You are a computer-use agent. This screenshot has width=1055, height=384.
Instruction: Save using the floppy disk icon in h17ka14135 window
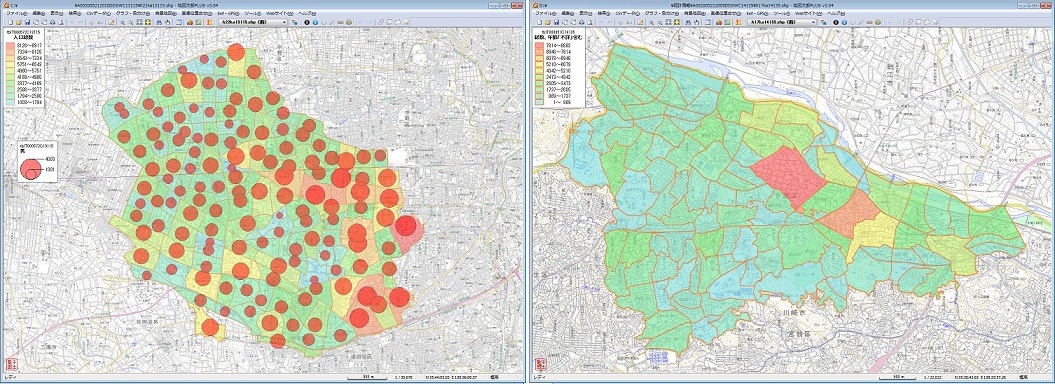click(556, 22)
